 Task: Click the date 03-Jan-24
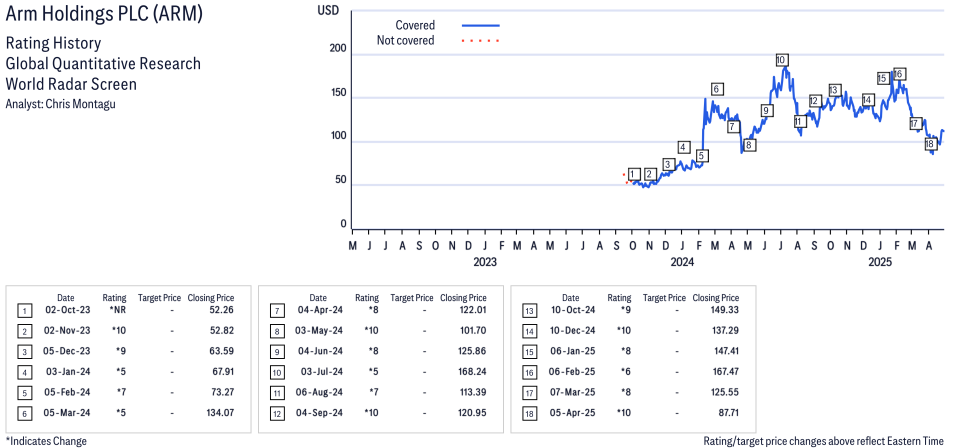point(68,372)
